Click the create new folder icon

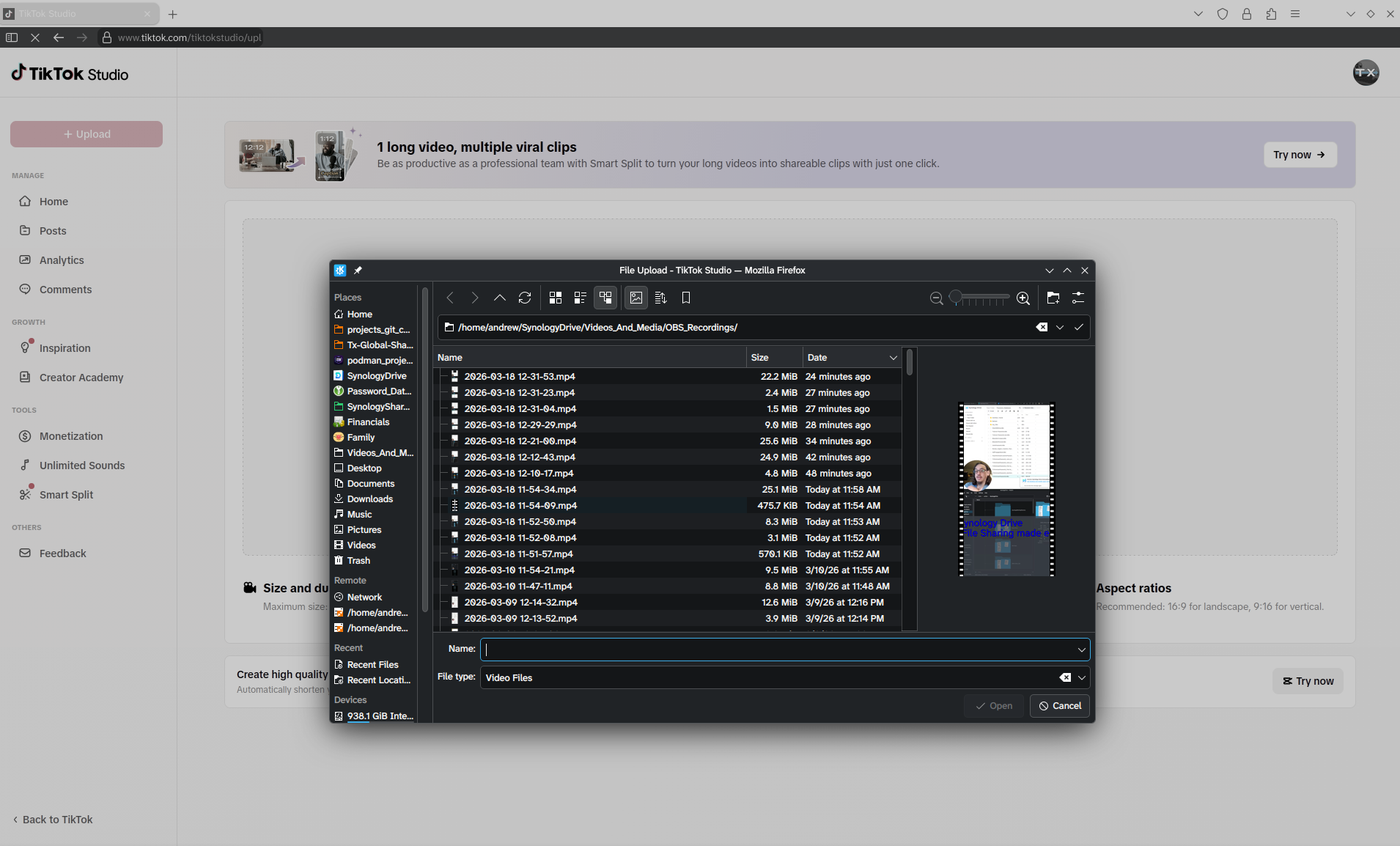coord(1053,298)
